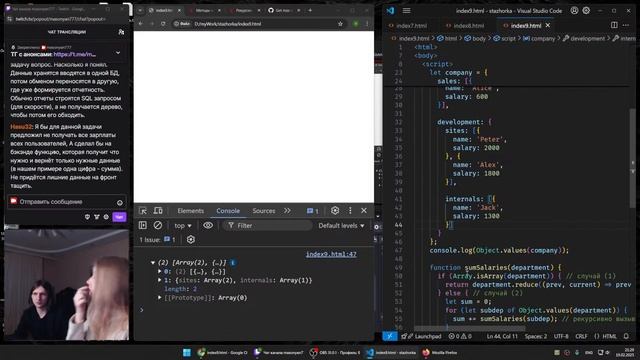
Task: Click the Ln 44, Col 11 position indicator
Action: pos(502,336)
